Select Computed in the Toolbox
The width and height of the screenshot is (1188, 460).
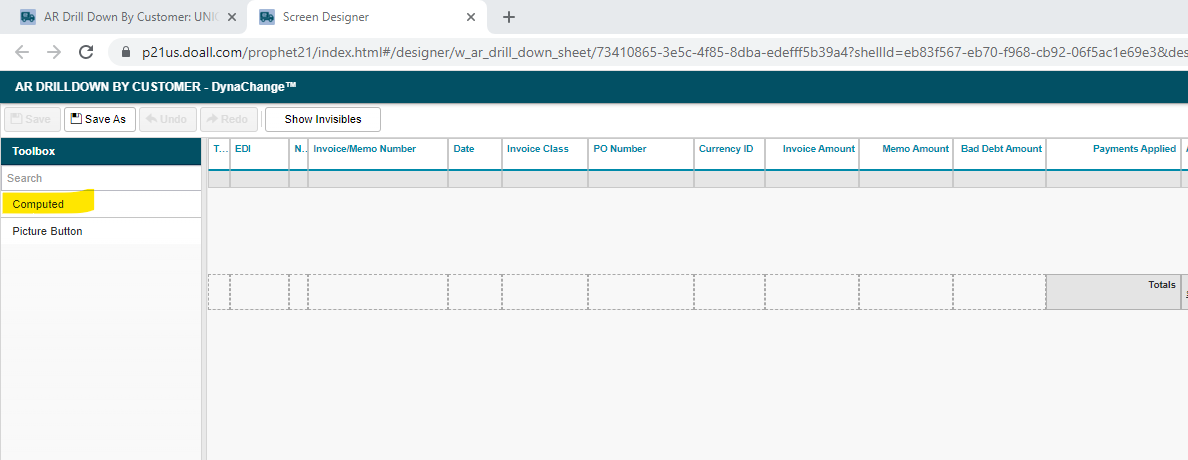(x=38, y=204)
